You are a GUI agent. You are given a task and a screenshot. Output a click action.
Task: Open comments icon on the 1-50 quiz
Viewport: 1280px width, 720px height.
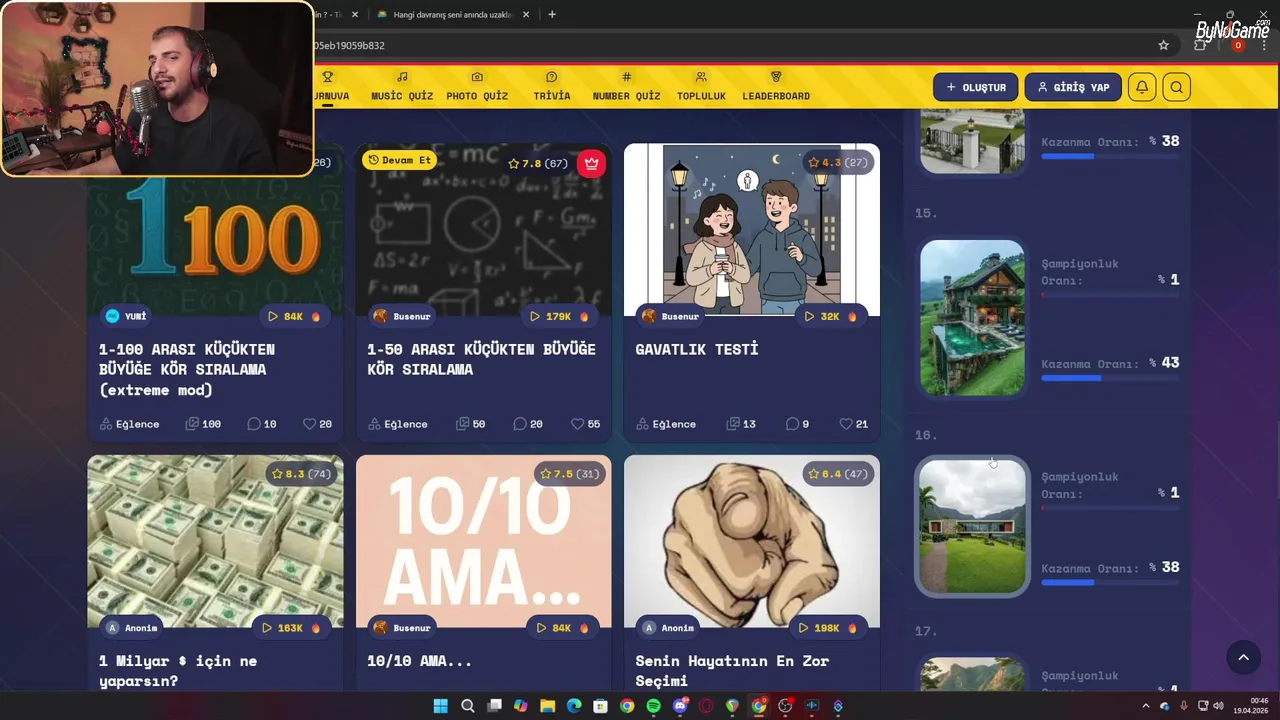519,424
